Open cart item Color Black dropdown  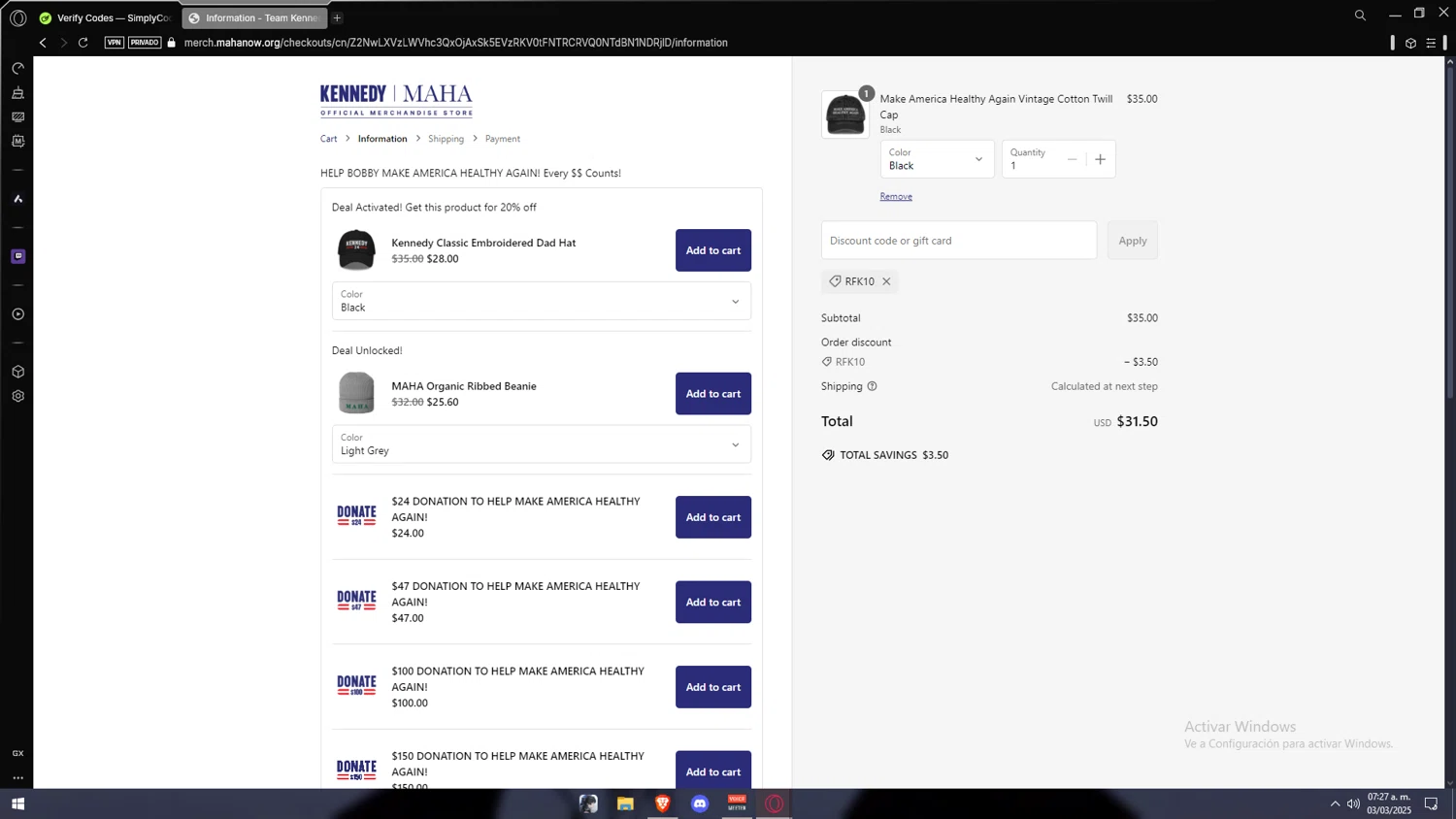pyautogui.click(x=937, y=159)
